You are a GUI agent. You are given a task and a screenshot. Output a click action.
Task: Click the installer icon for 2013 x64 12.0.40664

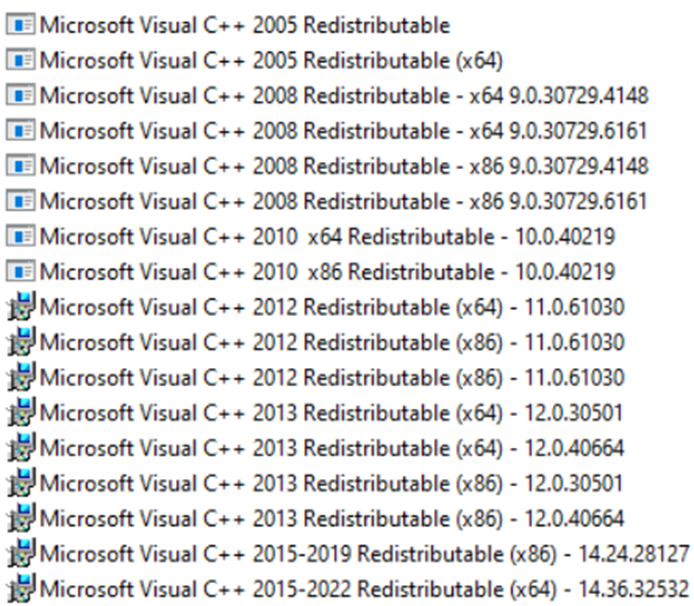pyautogui.click(x=20, y=448)
